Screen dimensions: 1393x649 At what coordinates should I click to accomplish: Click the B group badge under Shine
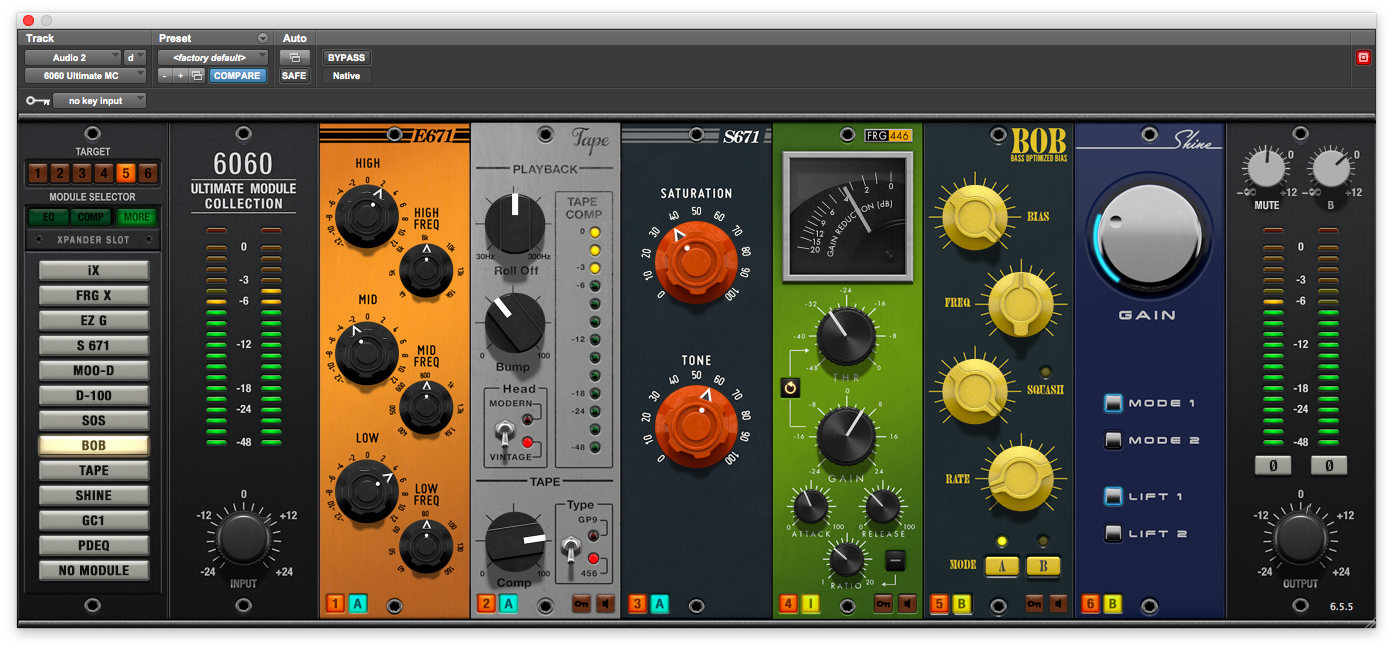pyautogui.click(x=1113, y=603)
